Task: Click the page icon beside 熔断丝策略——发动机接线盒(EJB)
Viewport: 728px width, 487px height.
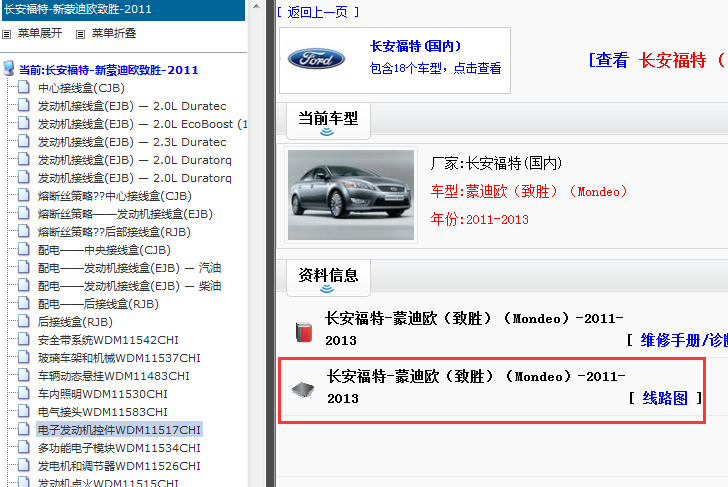Action: point(24,213)
